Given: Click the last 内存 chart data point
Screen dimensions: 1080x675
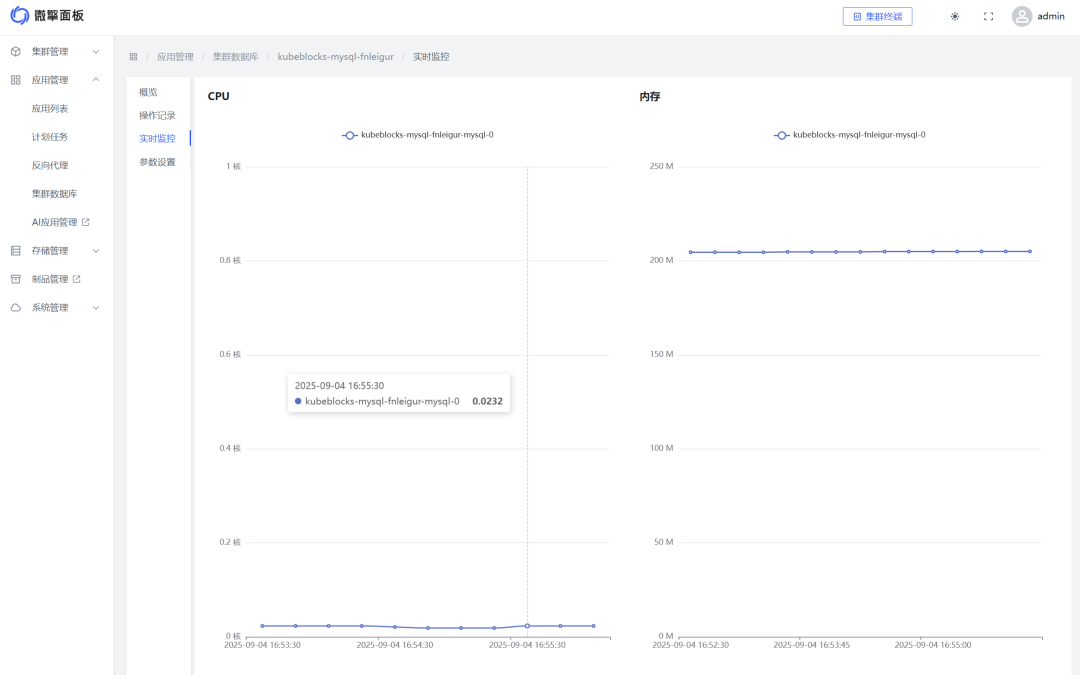Looking at the screenshot, I should [1030, 251].
